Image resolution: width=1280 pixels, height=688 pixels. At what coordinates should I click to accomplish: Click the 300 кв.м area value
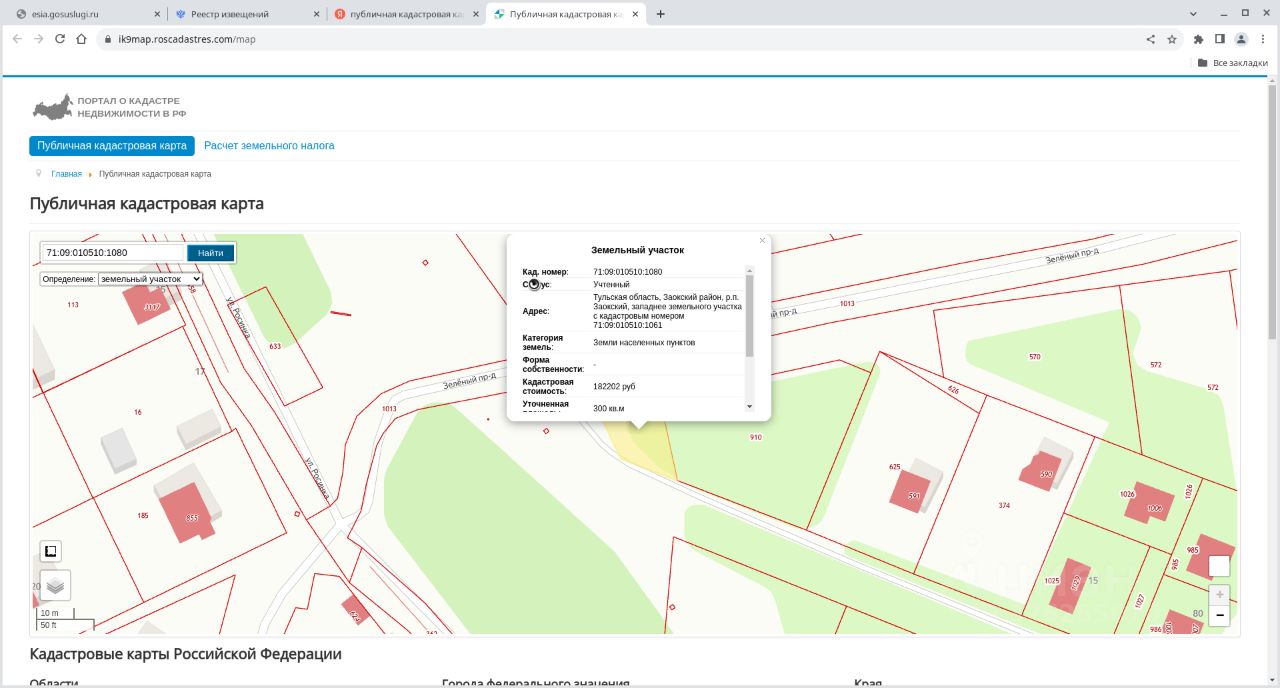609,409
